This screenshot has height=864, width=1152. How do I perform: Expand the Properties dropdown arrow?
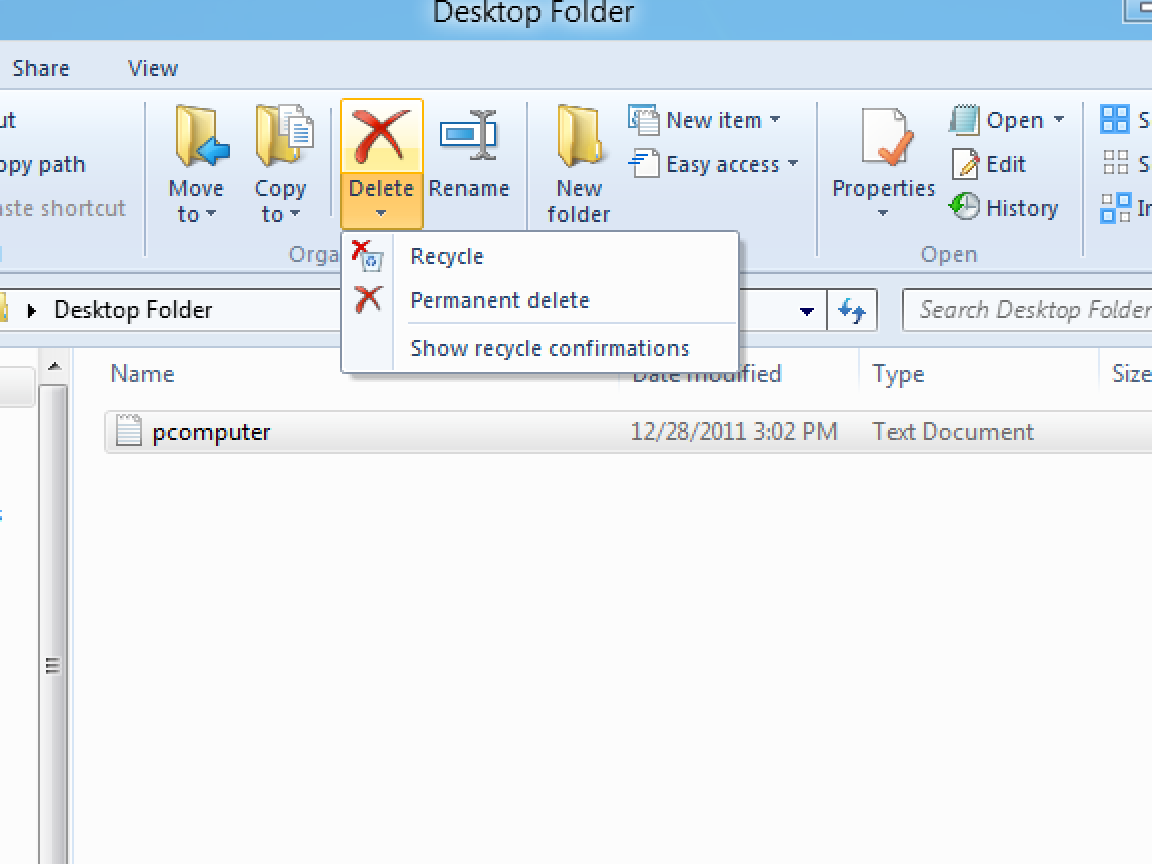[x=883, y=213]
